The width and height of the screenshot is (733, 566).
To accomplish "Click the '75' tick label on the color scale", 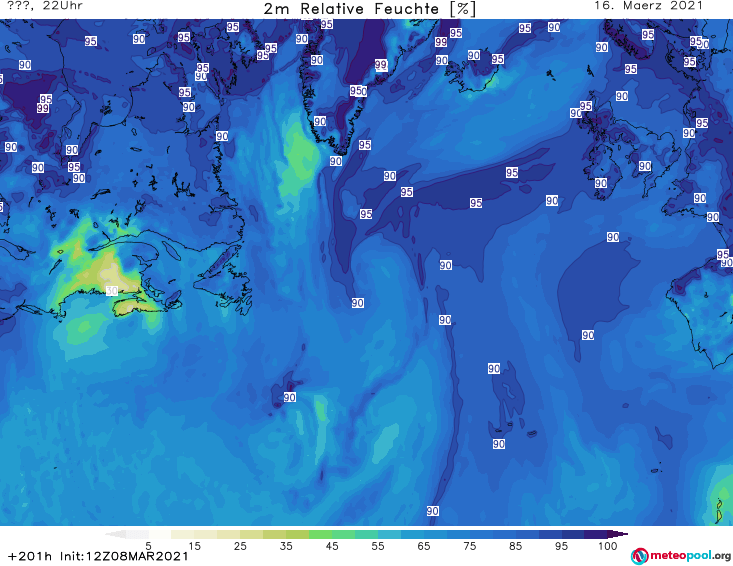I will coord(469,546).
